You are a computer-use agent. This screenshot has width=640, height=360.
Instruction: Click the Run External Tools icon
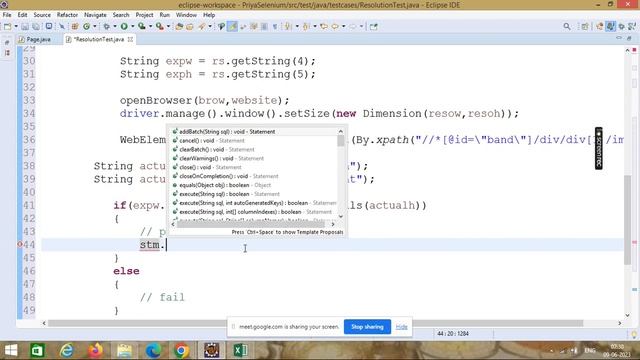click(x=160, y=27)
